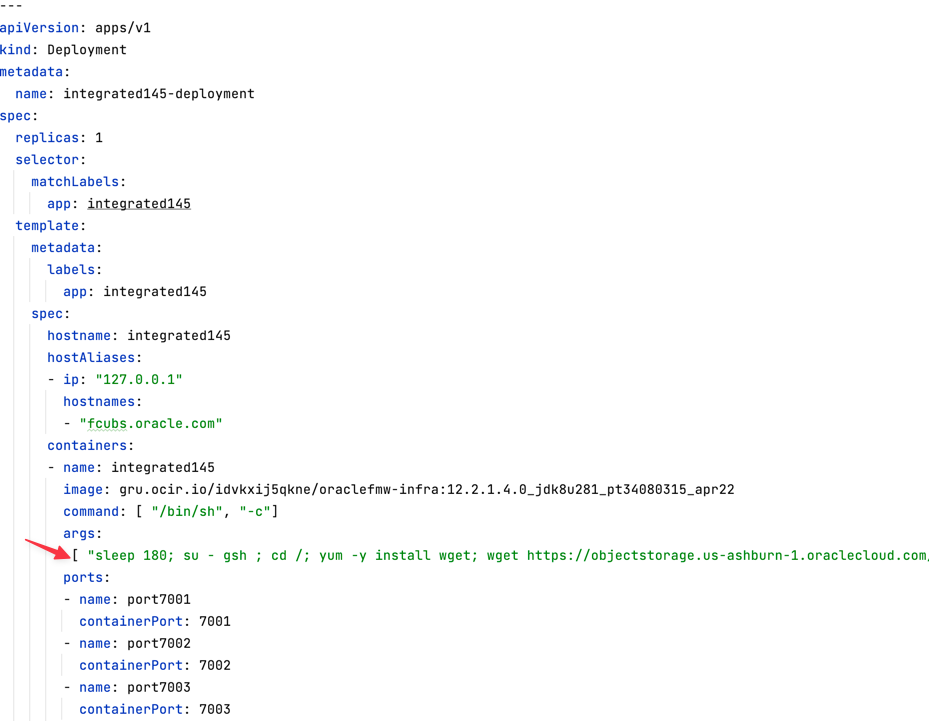
Task: Click the containerPort 7002 value
Action: tap(214, 665)
